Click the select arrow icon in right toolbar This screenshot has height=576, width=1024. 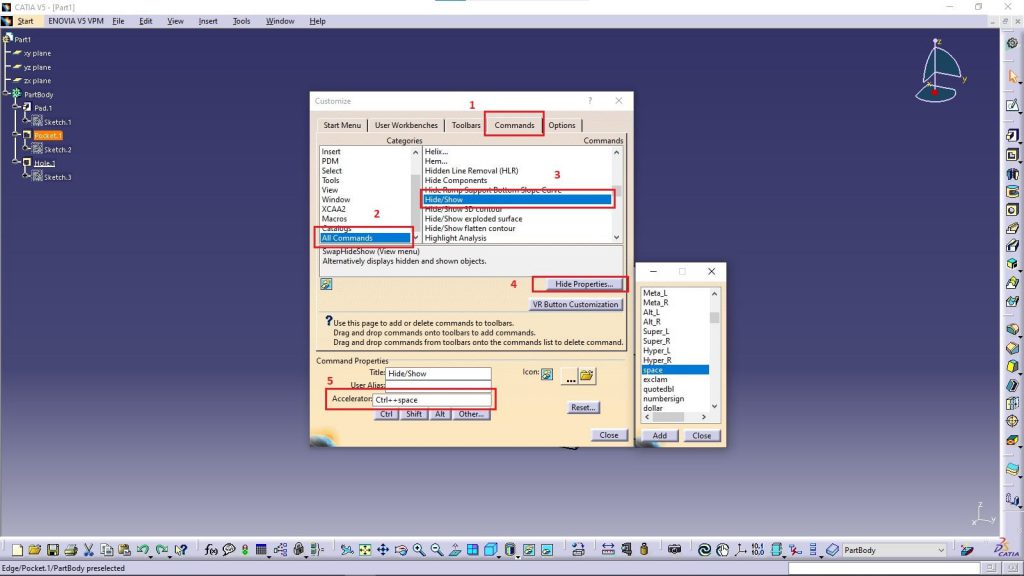coord(1012,76)
